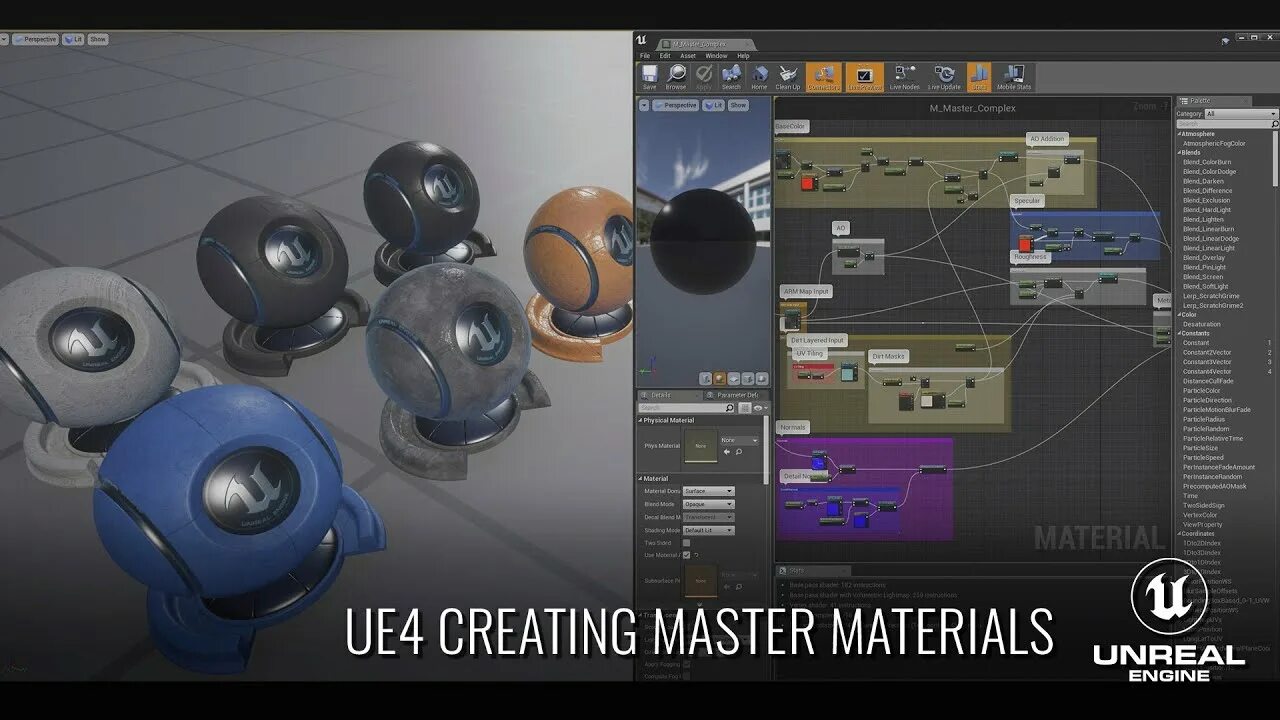Screen dimensions: 1280x720
Task: Click Show button in left scene viewport
Action: click(98, 39)
